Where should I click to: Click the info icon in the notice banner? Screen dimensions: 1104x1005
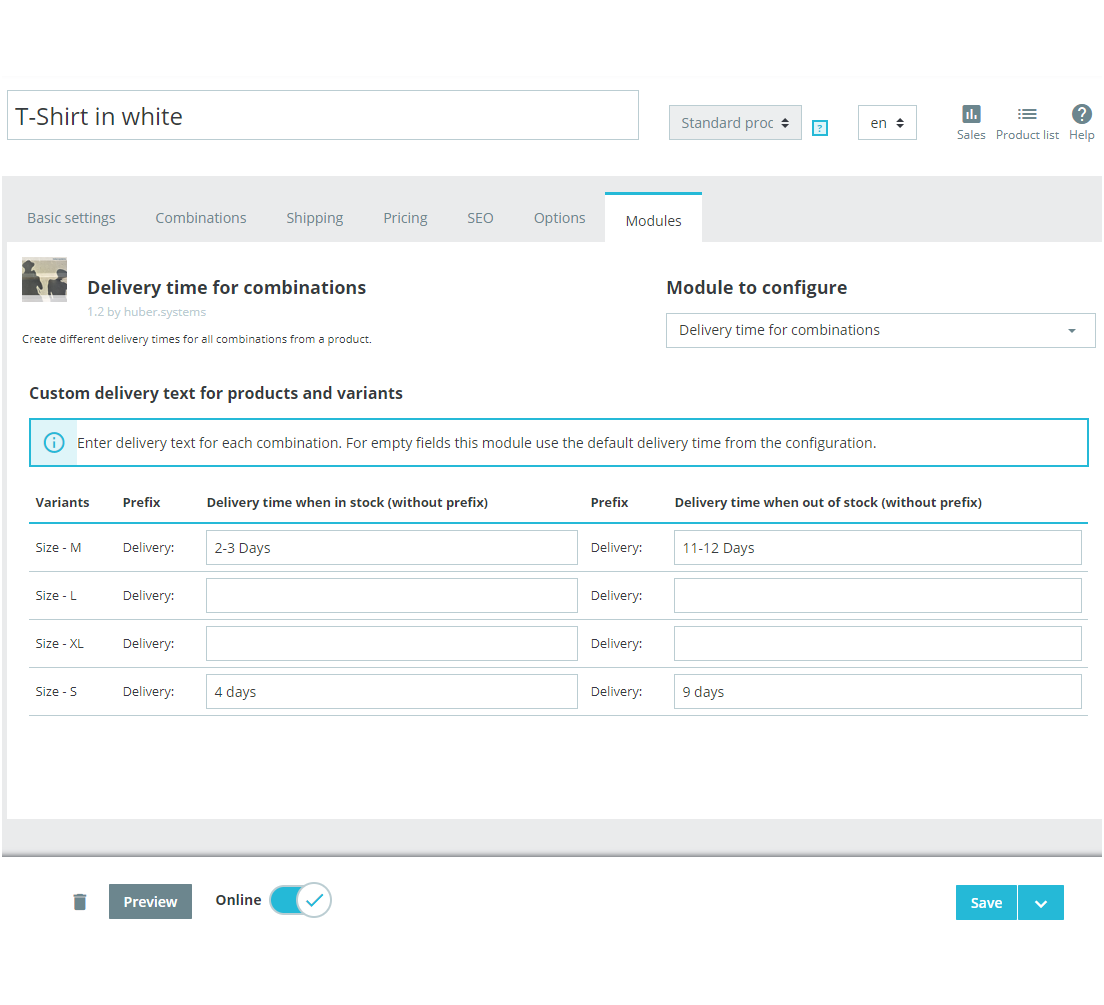pos(54,442)
